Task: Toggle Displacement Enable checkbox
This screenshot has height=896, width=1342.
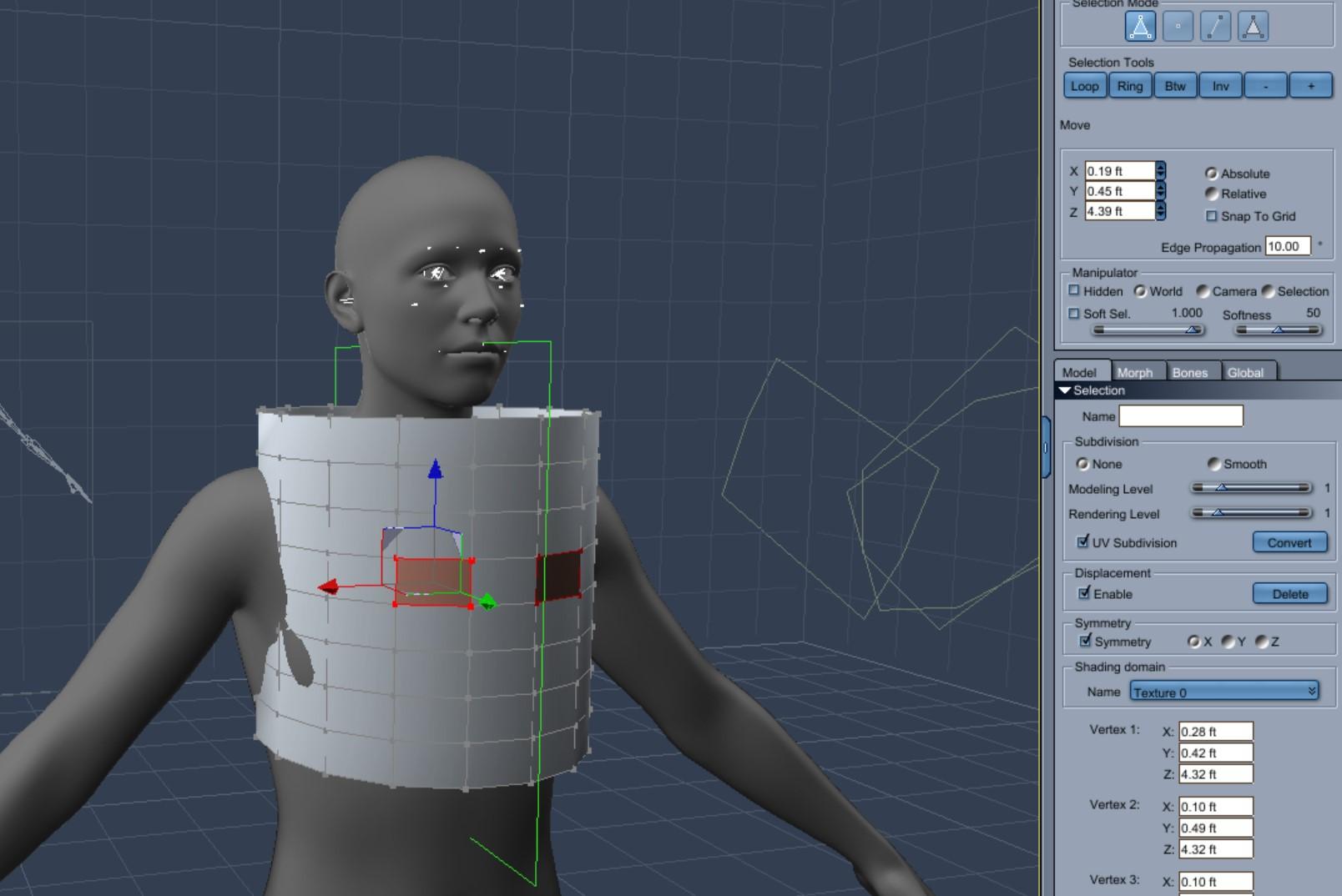Action: click(1084, 593)
